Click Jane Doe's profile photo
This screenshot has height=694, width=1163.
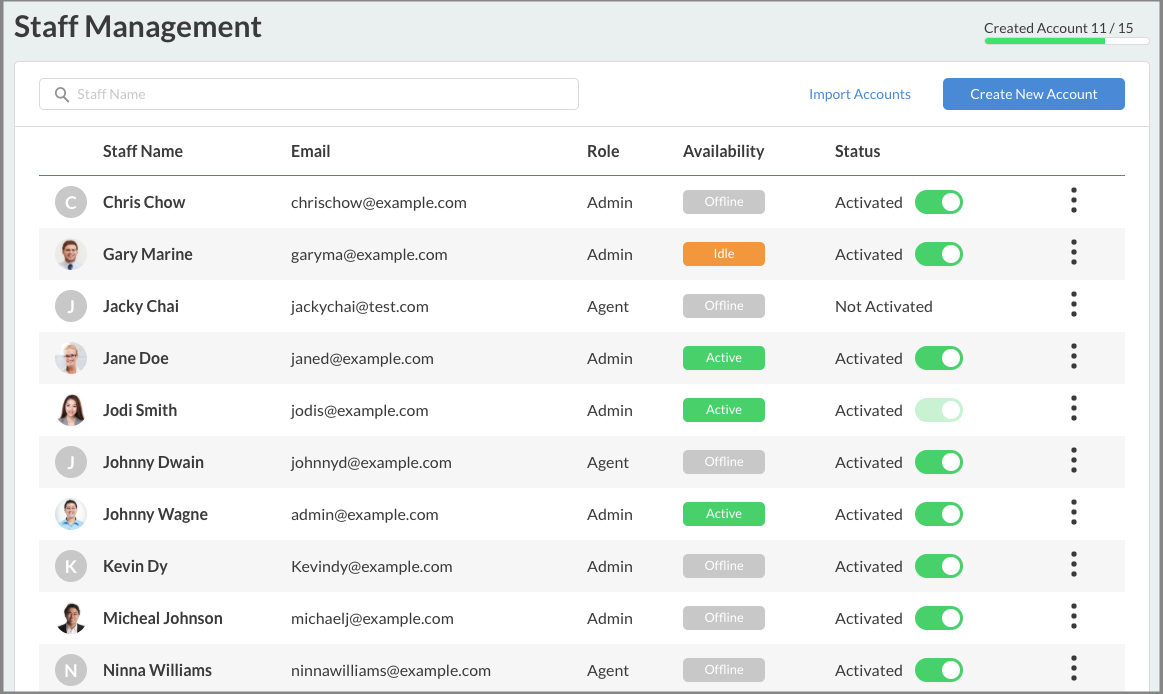(71, 358)
